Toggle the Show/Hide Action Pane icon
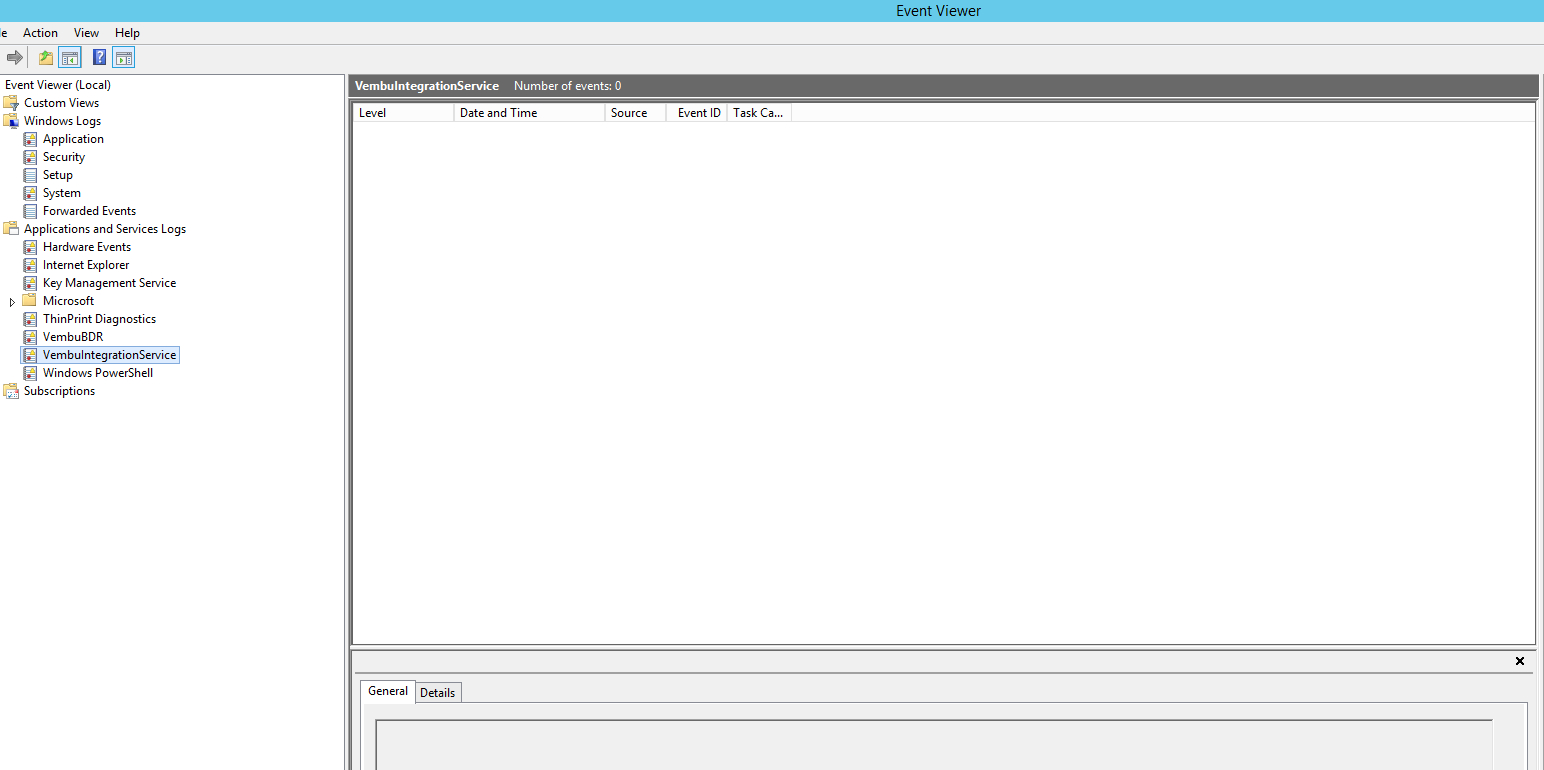Image resolution: width=1544 pixels, height=770 pixels. [x=123, y=58]
